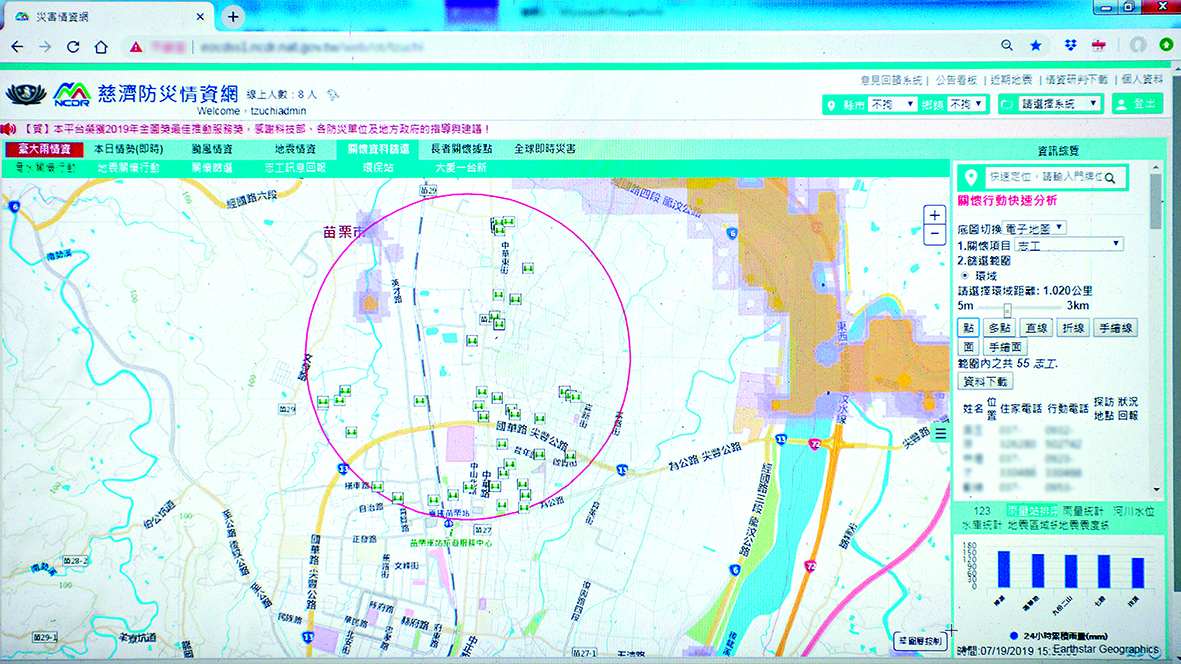Close the 災害情資網 browser tab
Screen dimensions: 1181x664
coord(200,16)
